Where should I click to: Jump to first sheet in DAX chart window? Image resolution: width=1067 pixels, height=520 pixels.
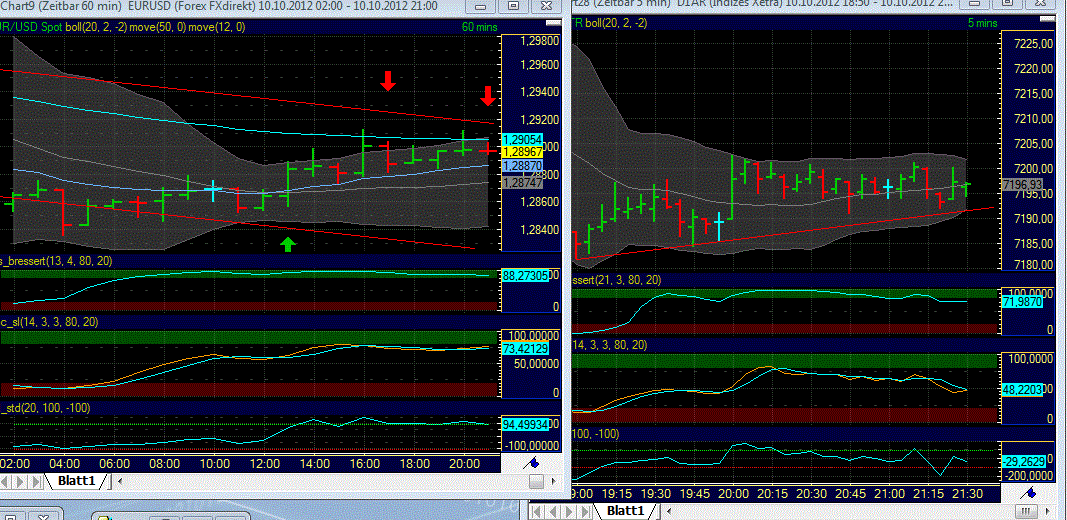click(536, 512)
